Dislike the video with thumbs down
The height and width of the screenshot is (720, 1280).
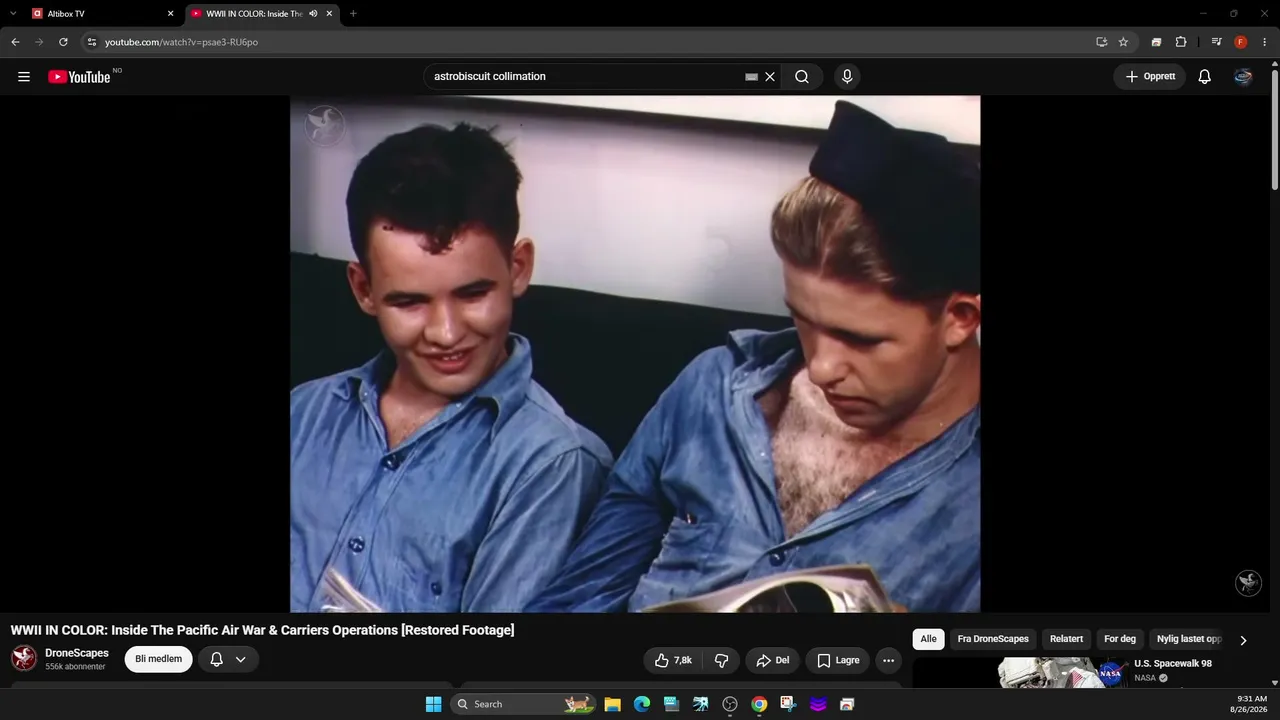(x=721, y=660)
